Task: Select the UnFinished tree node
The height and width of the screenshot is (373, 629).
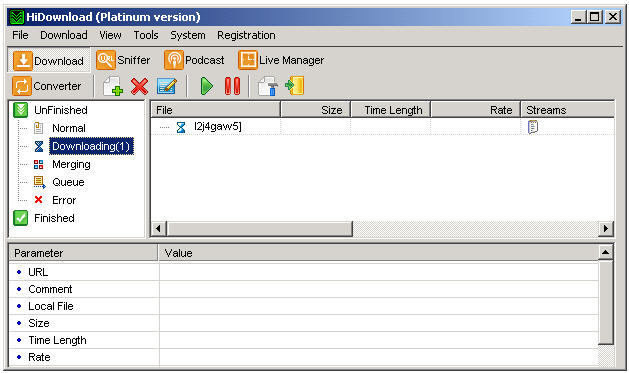Action: pos(61,110)
